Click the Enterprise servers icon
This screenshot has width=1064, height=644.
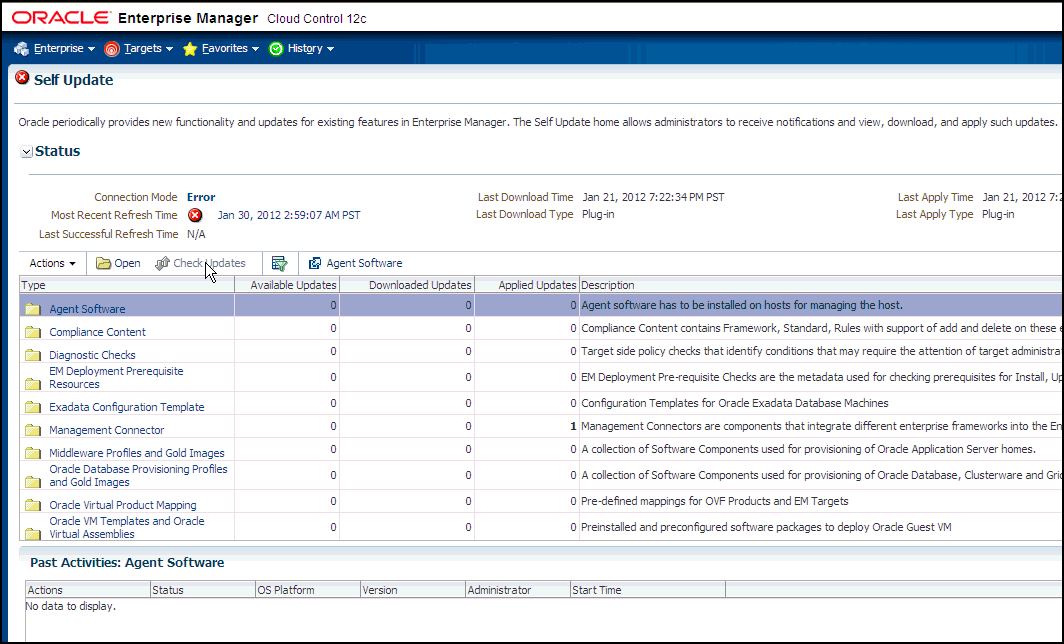(x=22, y=49)
